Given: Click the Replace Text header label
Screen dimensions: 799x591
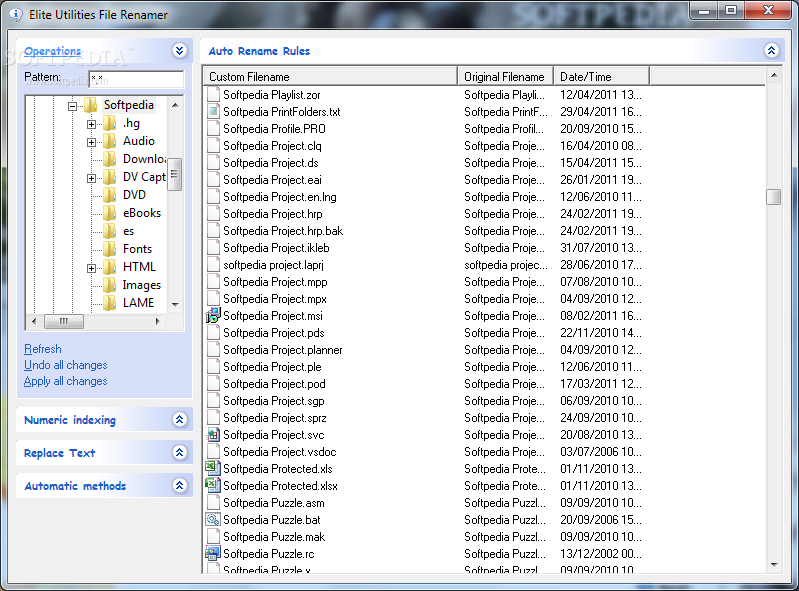Looking at the screenshot, I should [60, 453].
